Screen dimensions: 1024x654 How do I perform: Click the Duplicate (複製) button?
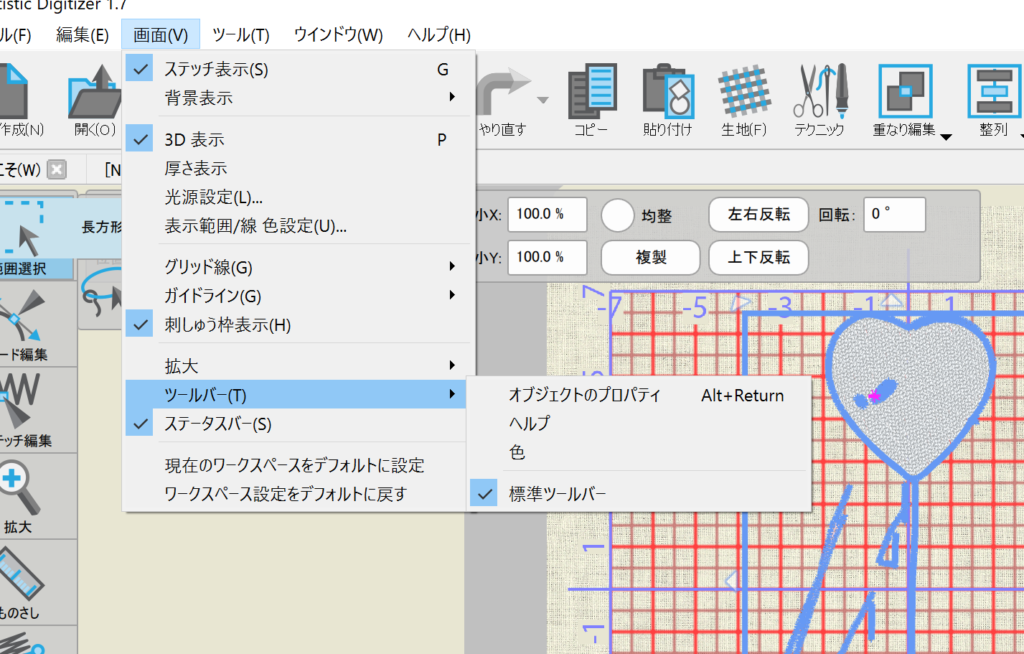[x=651, y=257]
